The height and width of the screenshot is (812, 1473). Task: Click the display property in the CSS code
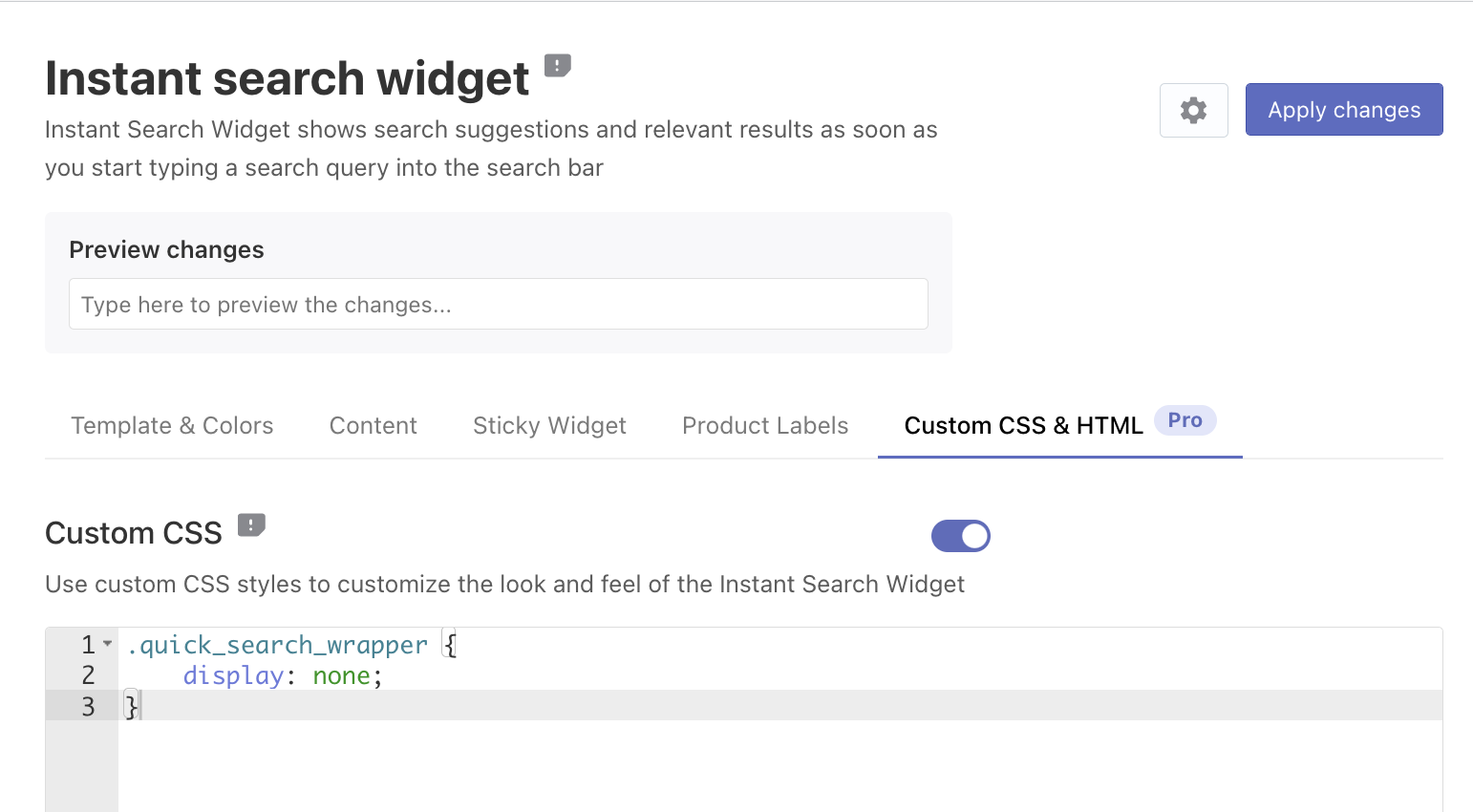pos(233,675)
